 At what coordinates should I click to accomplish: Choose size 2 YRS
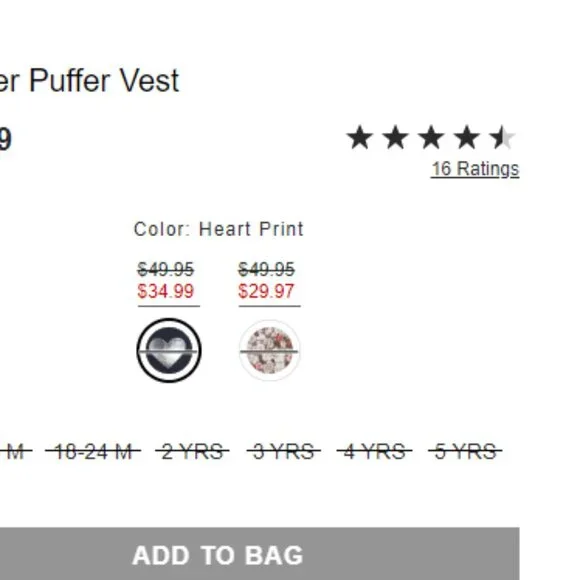(192, 452)
